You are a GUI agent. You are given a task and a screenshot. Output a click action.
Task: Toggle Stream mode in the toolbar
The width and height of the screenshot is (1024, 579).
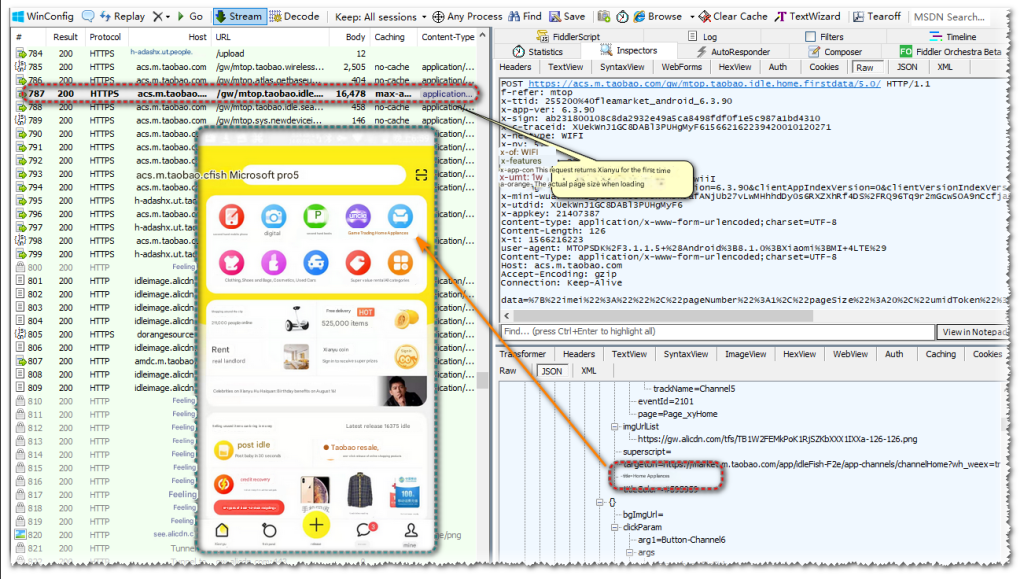pos(239,16)
